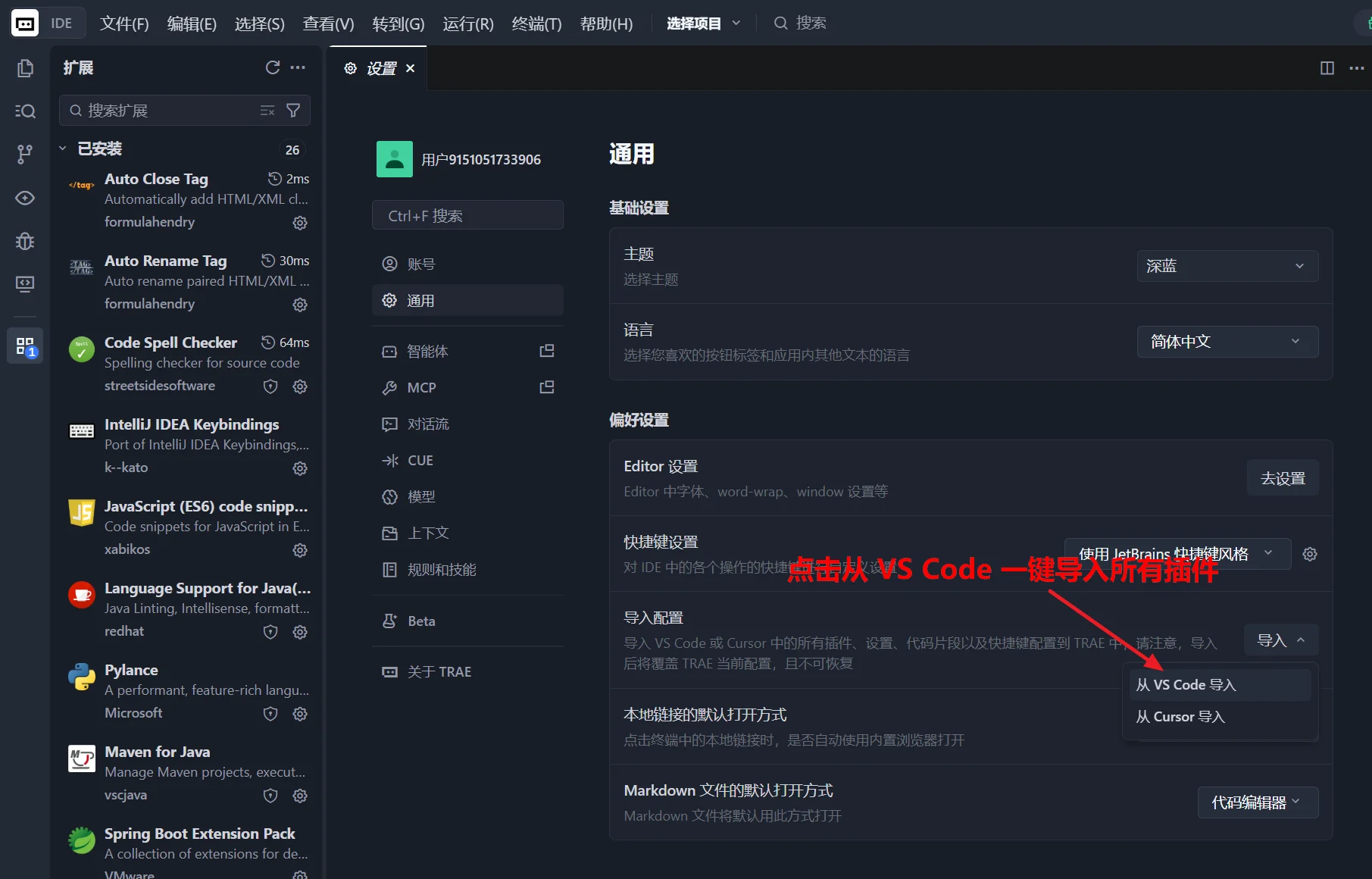Open Code Spell Checker manage gear

coord(300,386)
